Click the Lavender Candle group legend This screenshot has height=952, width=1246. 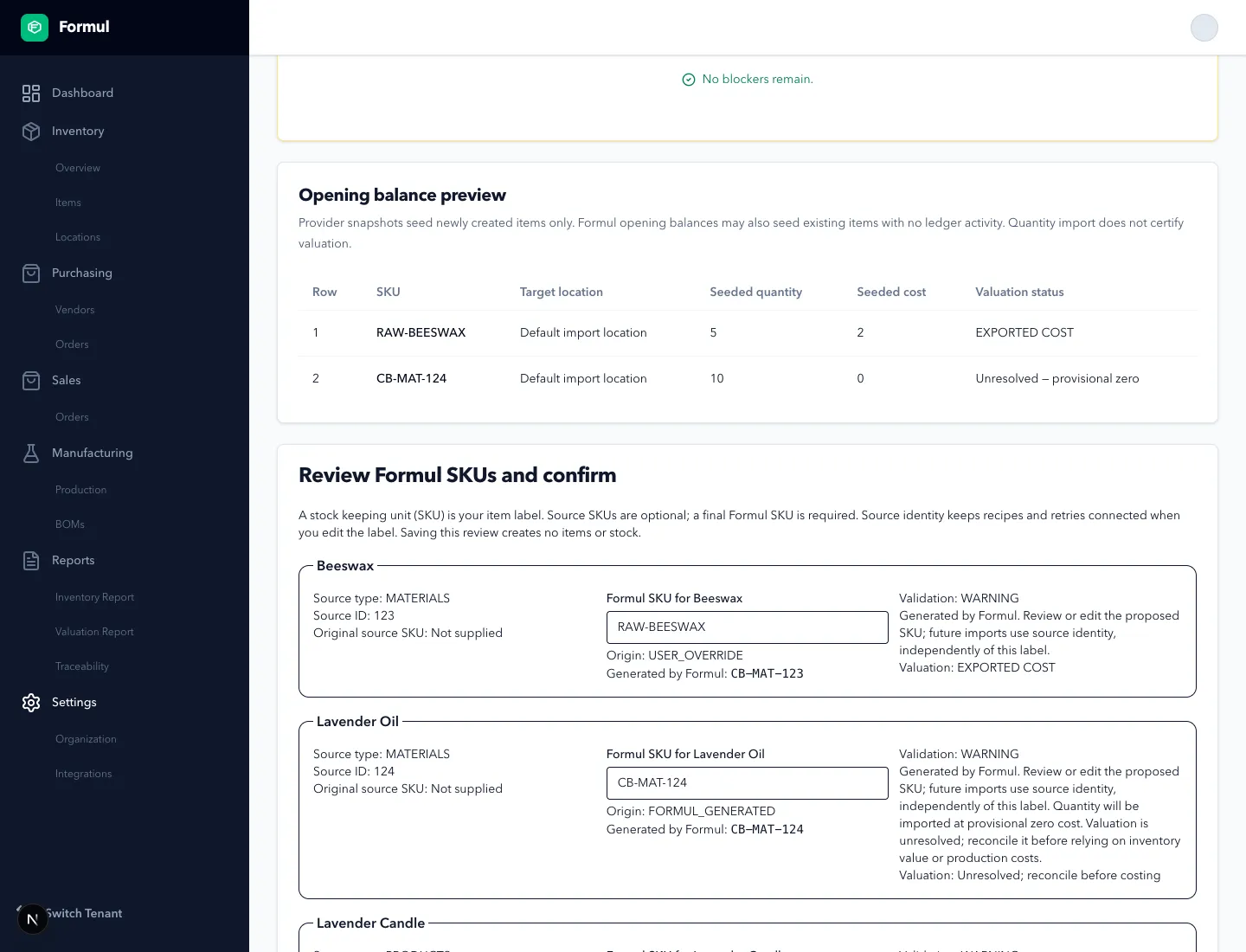[x=371, y=923]
